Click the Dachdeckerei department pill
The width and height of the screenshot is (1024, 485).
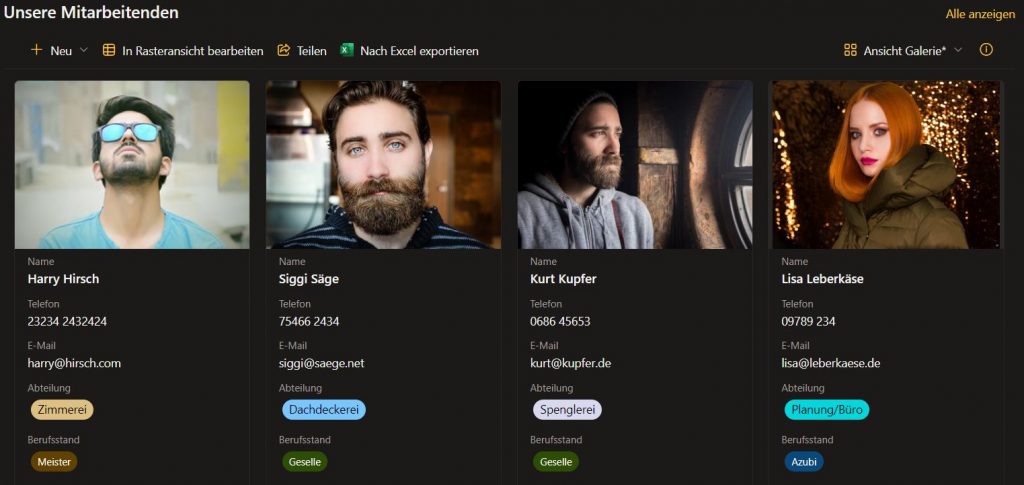pos(323,410)
